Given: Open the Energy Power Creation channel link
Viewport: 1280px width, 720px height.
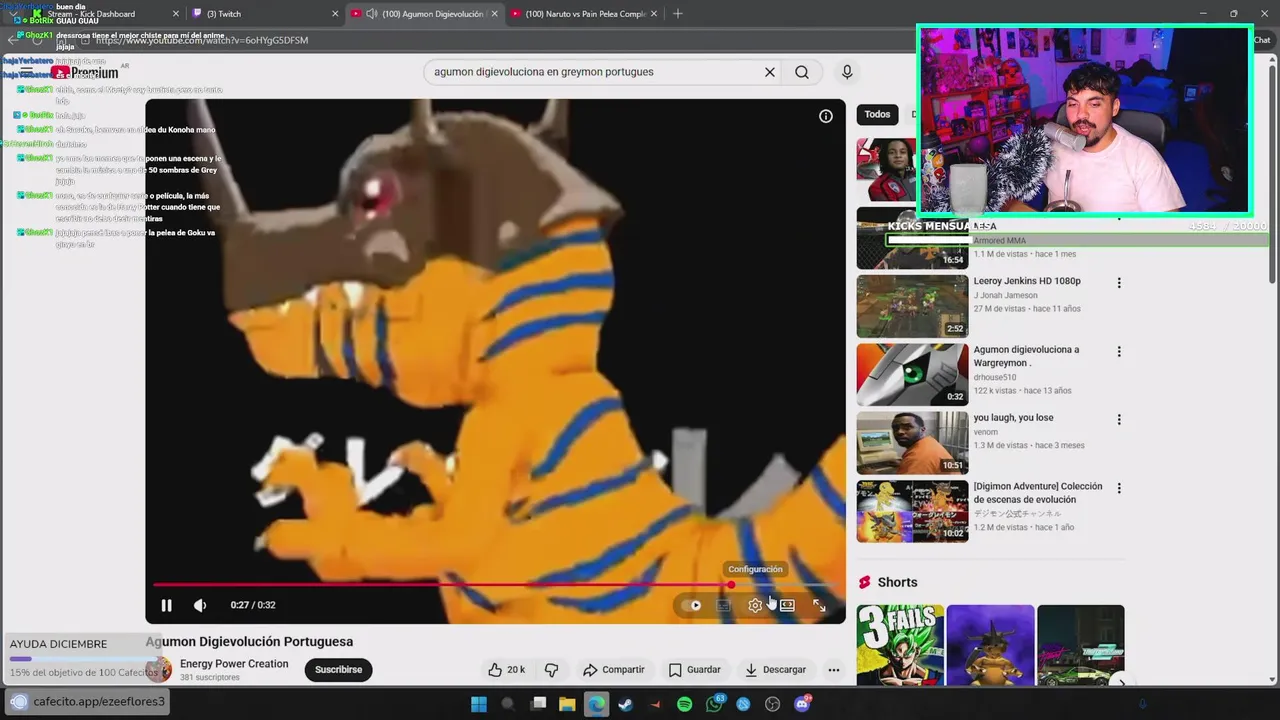Looking at the screenshot, I should tap(234, 664).
